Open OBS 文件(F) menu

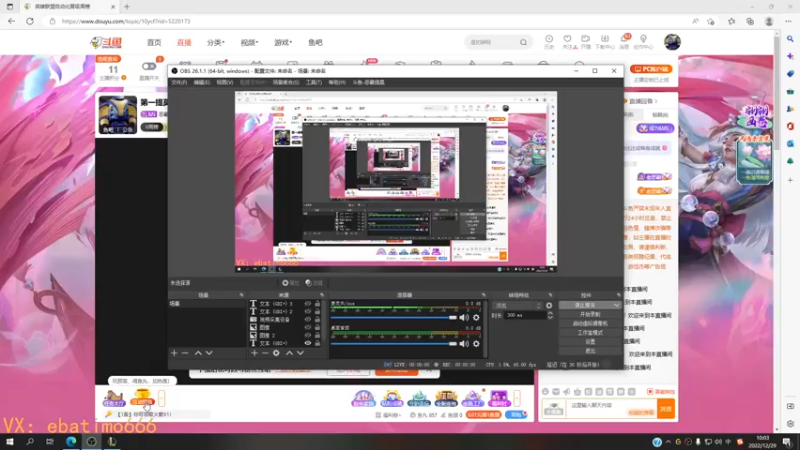pos(179,82)
